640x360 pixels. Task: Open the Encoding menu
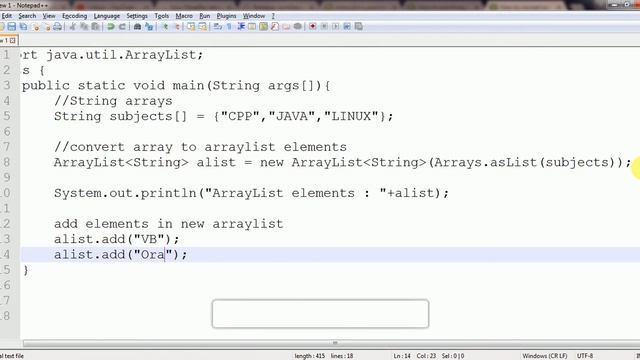(x=75, y=16)
